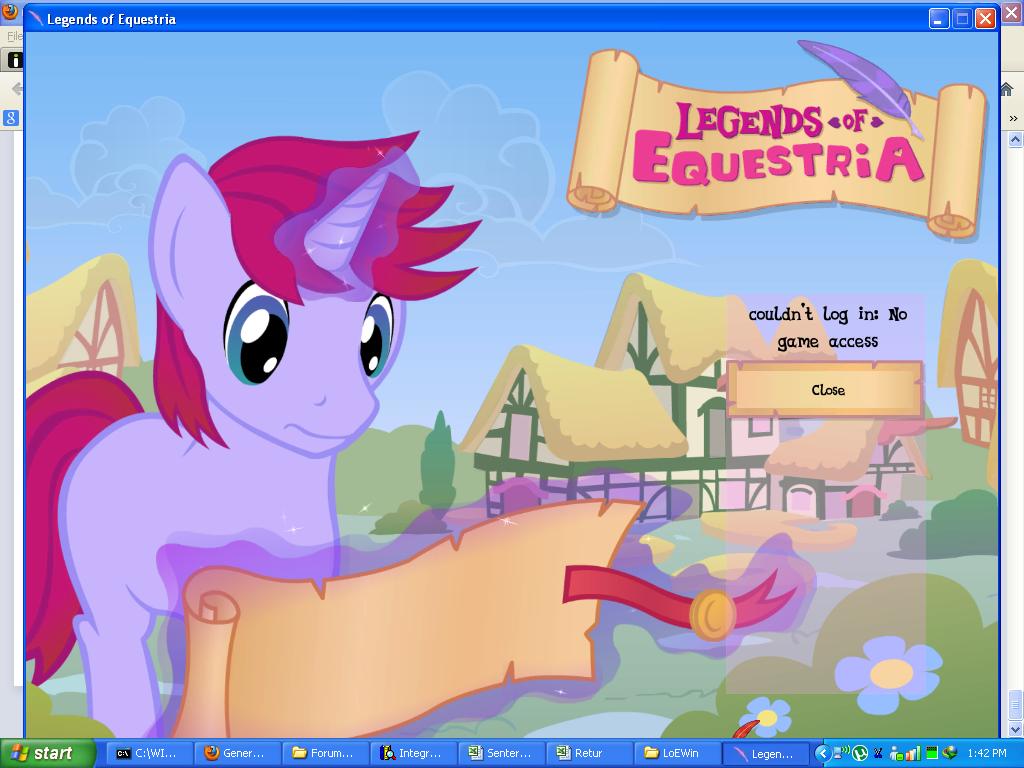This screenshot has height=768, width=1024.
Task: Switch to the Gener... Firefox taskbar button
Action: [x=238, y=754]
